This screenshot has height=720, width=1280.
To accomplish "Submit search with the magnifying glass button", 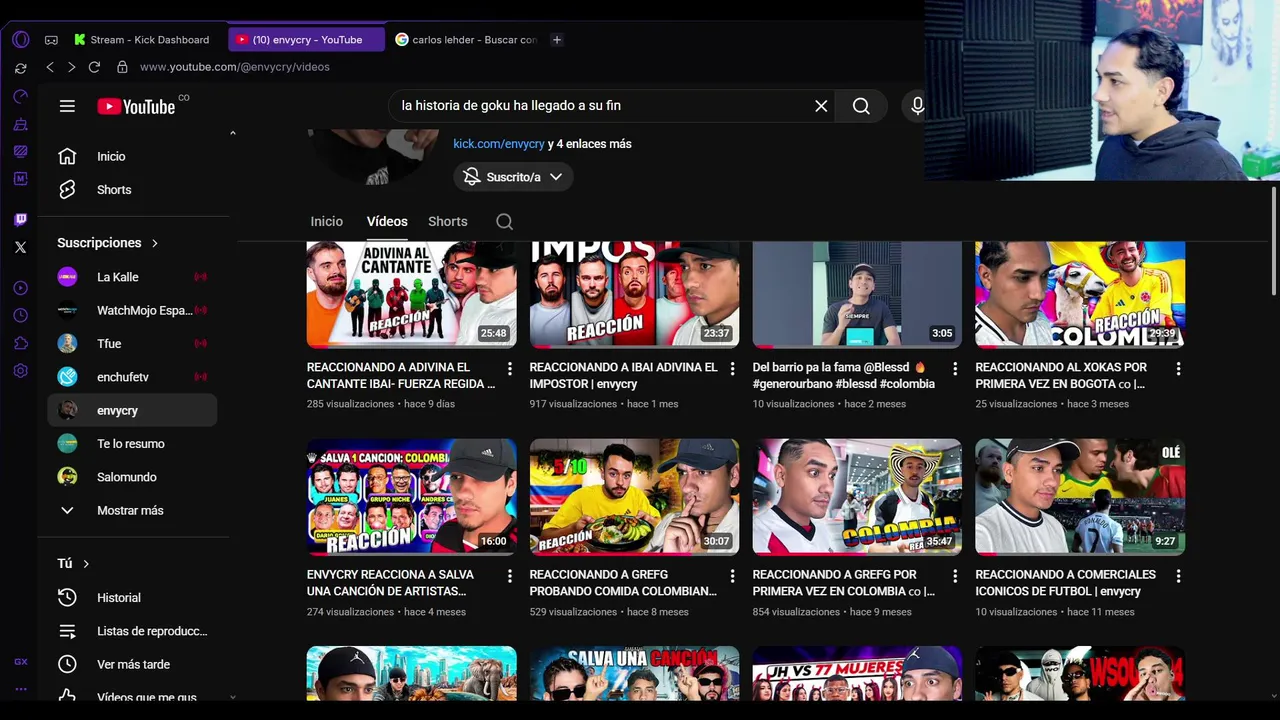I will click(861, 106).
